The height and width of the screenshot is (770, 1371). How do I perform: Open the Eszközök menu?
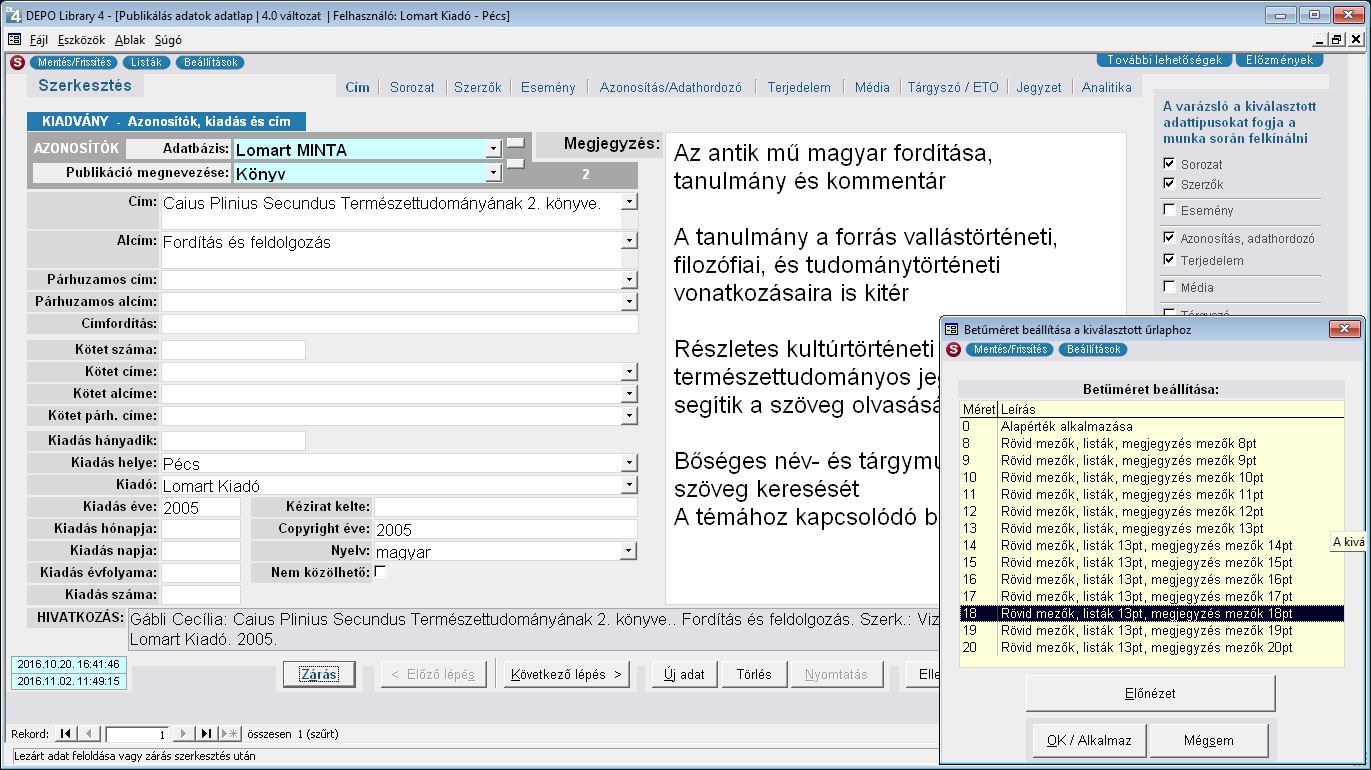click(x=81, y=40)
